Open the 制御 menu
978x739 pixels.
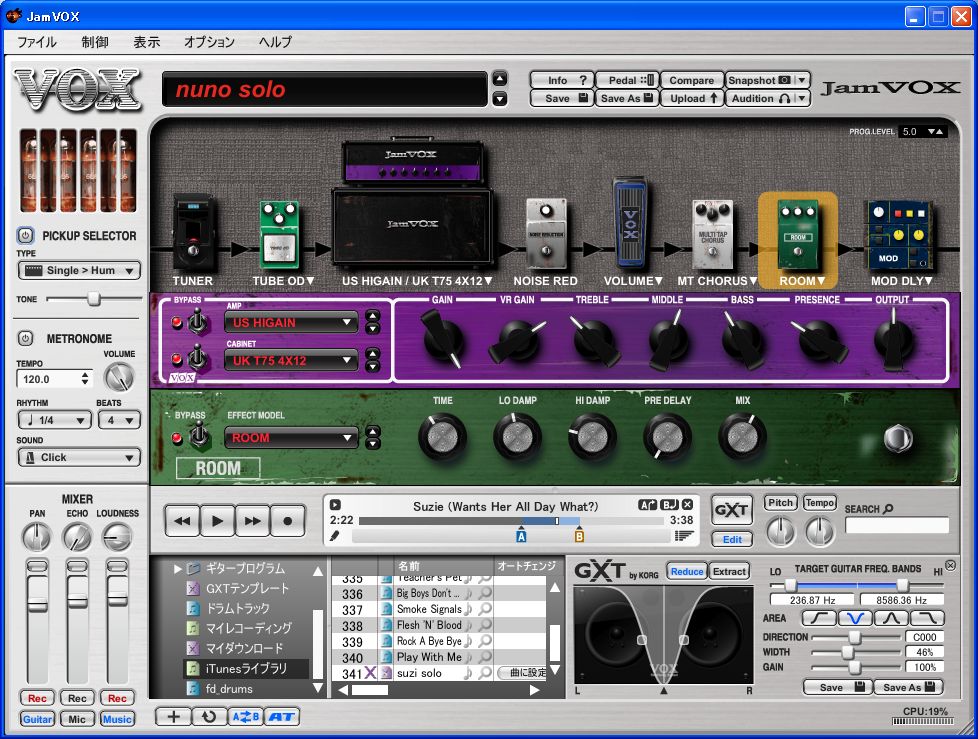click(x=95, y=42)
